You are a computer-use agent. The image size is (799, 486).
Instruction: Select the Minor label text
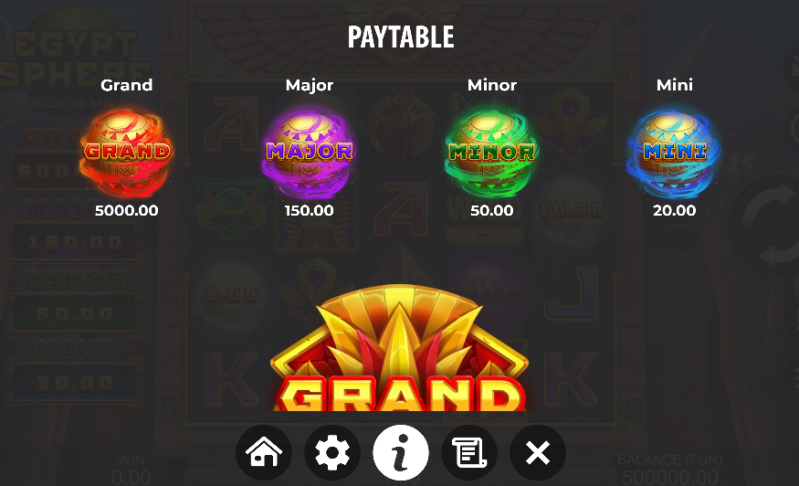[492, 85]
